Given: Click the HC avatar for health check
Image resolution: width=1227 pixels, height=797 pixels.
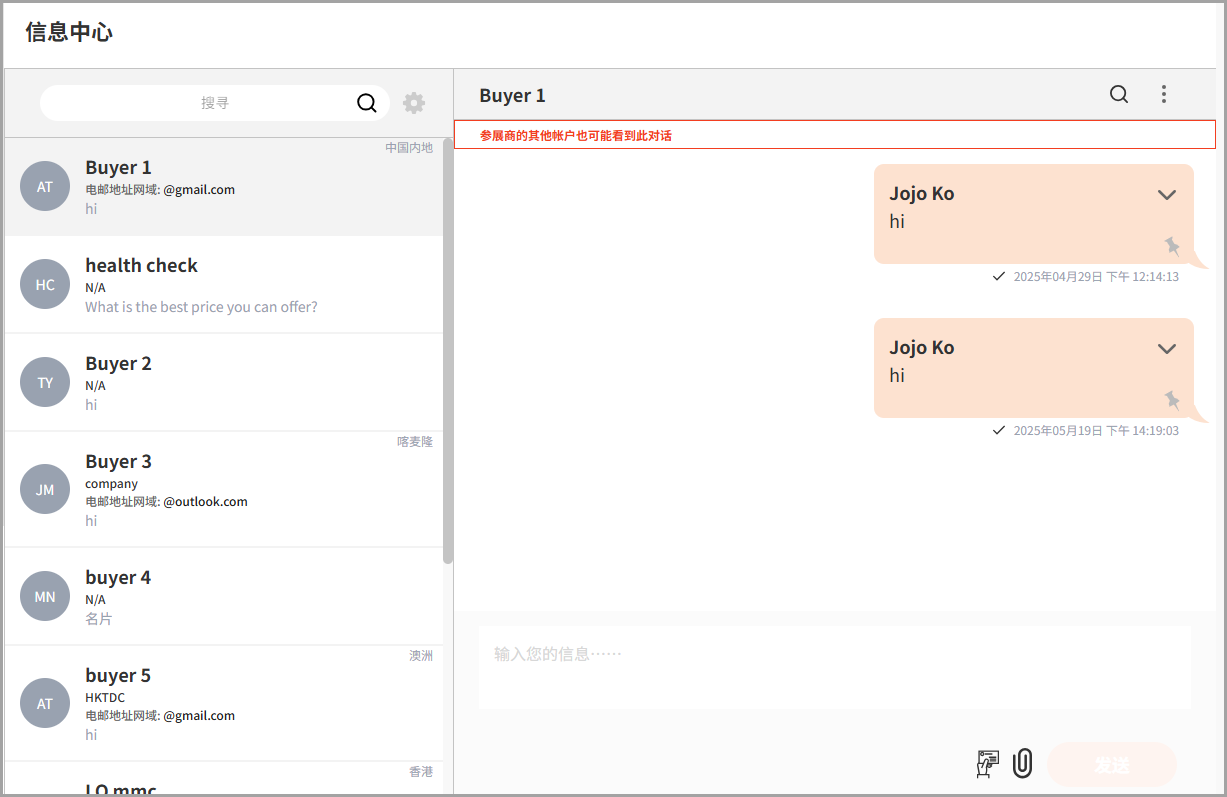Looking at the screenshot, I should 45,284.
